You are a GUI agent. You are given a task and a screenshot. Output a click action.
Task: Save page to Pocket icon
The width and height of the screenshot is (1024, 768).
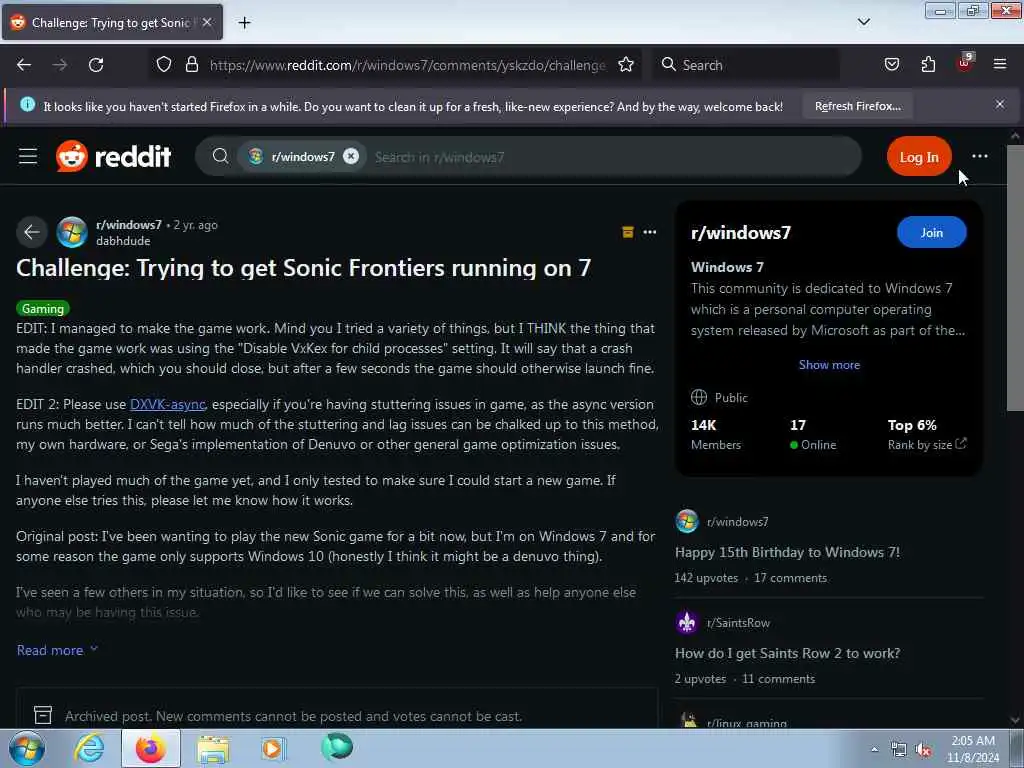891,65
